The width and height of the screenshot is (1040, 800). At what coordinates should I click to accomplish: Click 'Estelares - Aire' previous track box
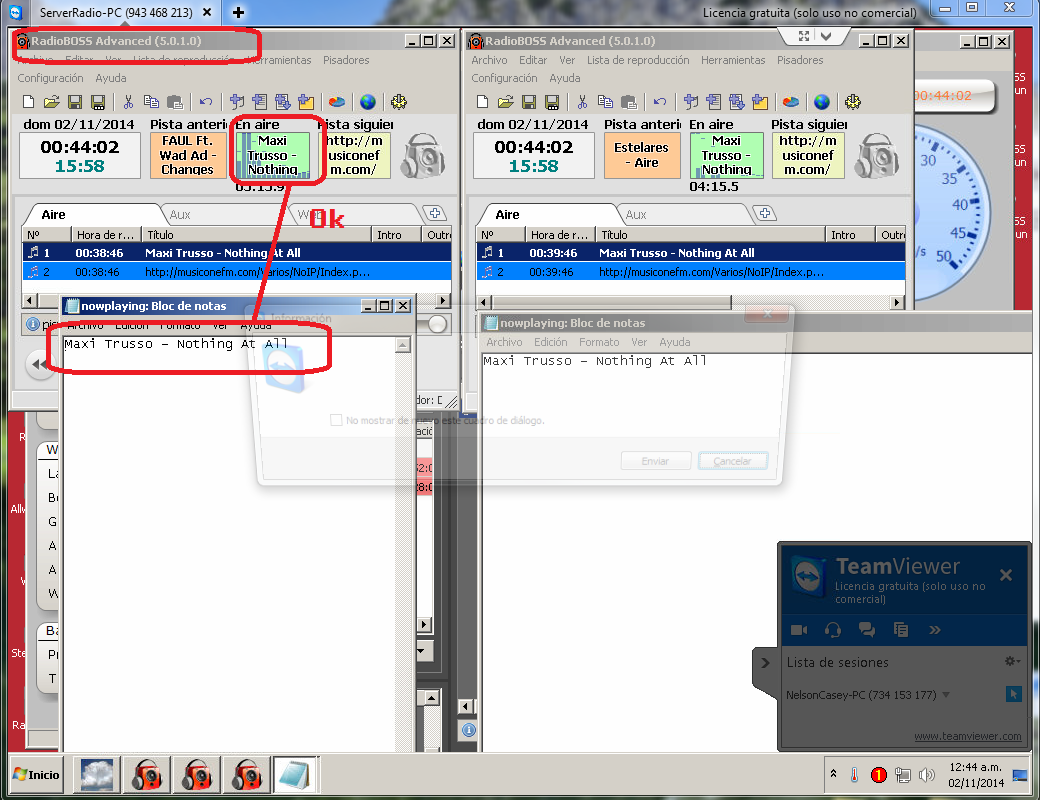[641, 155]
